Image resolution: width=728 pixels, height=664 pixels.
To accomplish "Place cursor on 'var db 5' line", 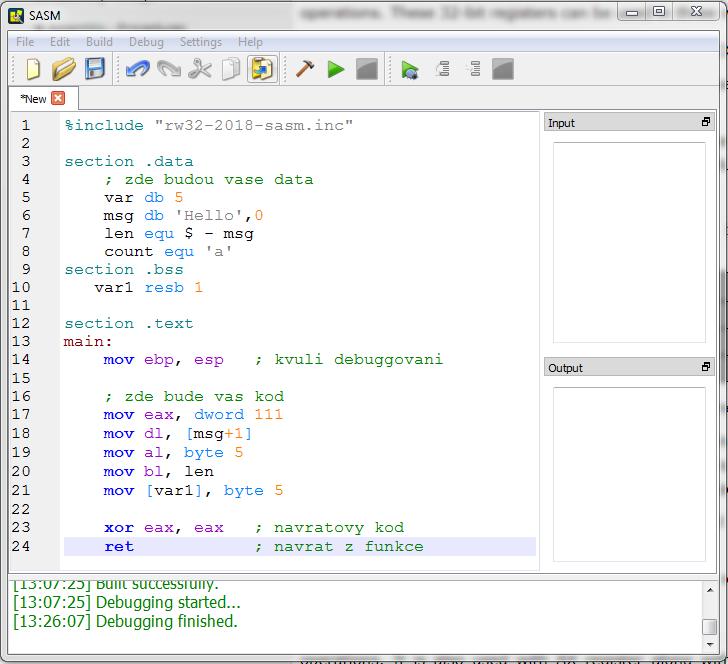I will click(x=143, y=197).
